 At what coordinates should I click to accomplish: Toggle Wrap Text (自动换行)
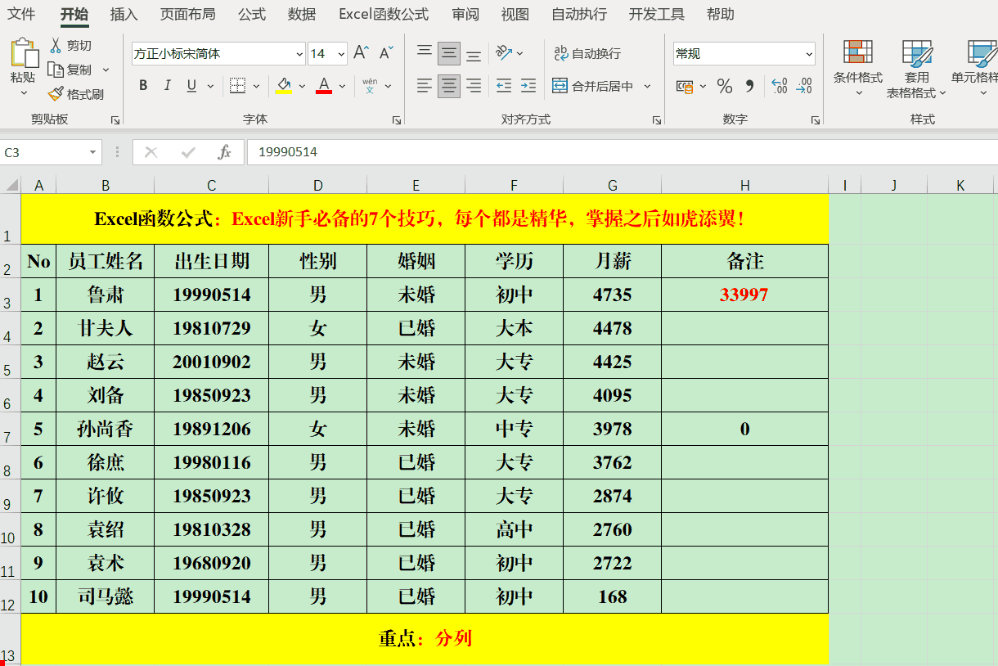pos(586,53)
